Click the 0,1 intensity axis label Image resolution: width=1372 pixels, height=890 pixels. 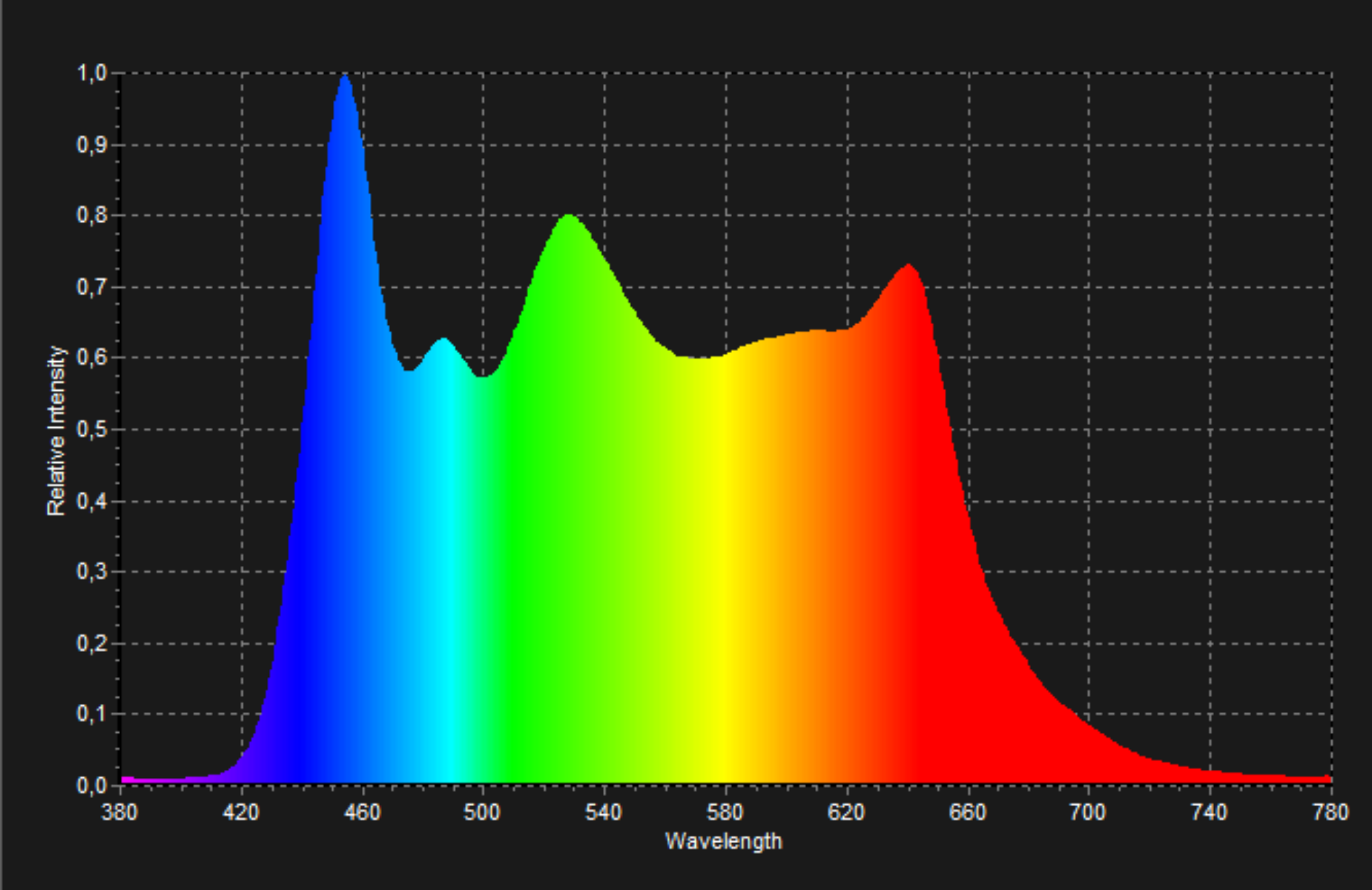coord(92,714)
